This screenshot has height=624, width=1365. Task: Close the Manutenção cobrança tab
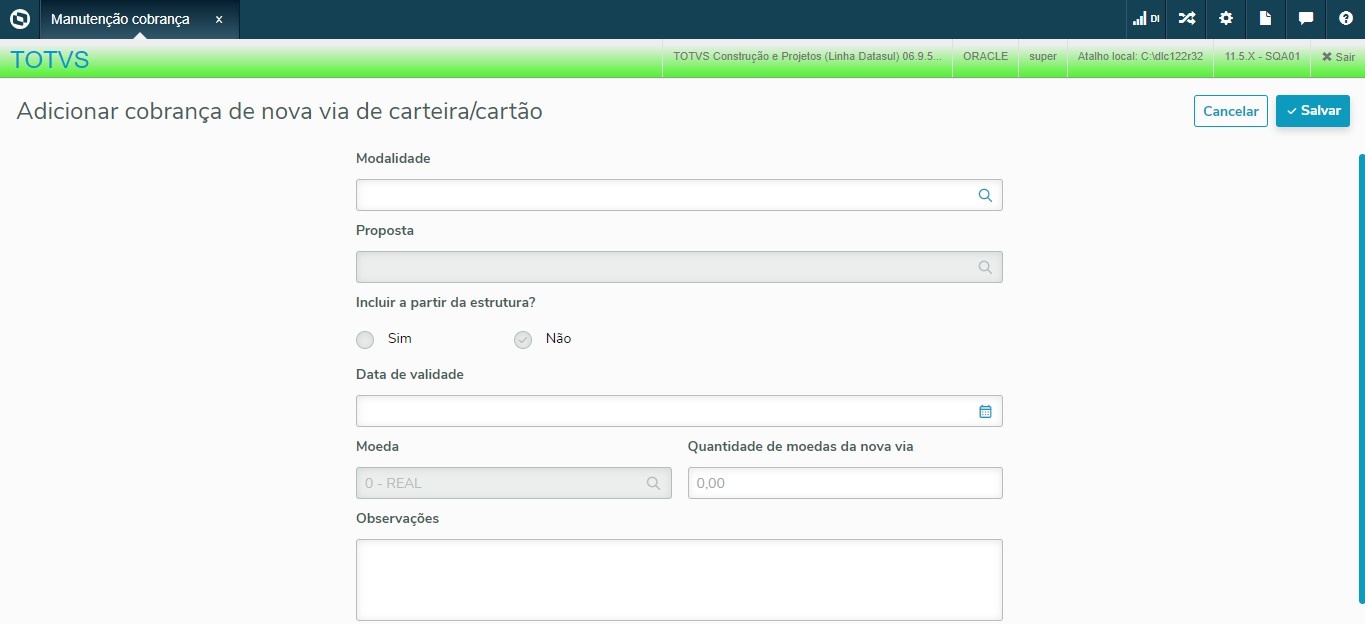[x=219, y=19]
